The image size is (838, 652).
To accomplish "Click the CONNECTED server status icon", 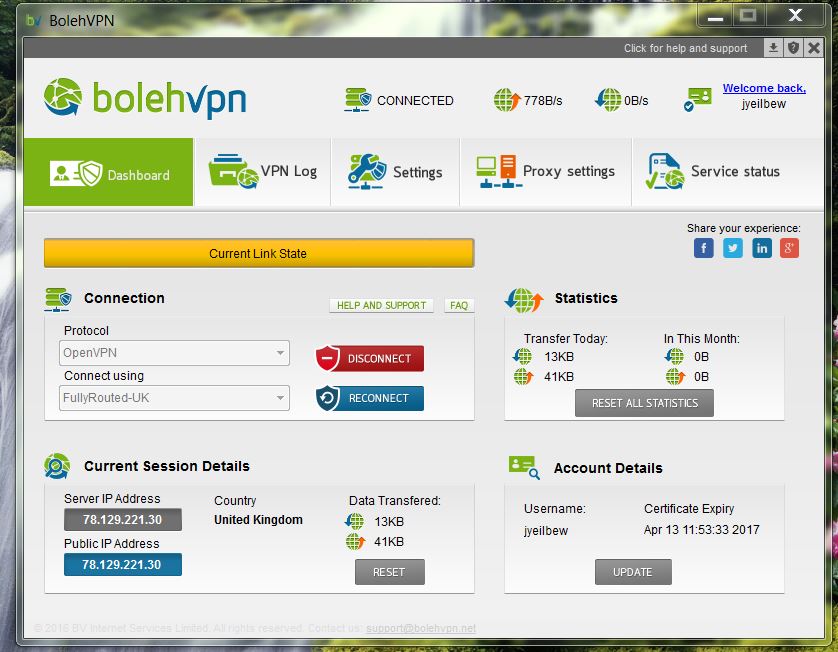I will (358, 100).
